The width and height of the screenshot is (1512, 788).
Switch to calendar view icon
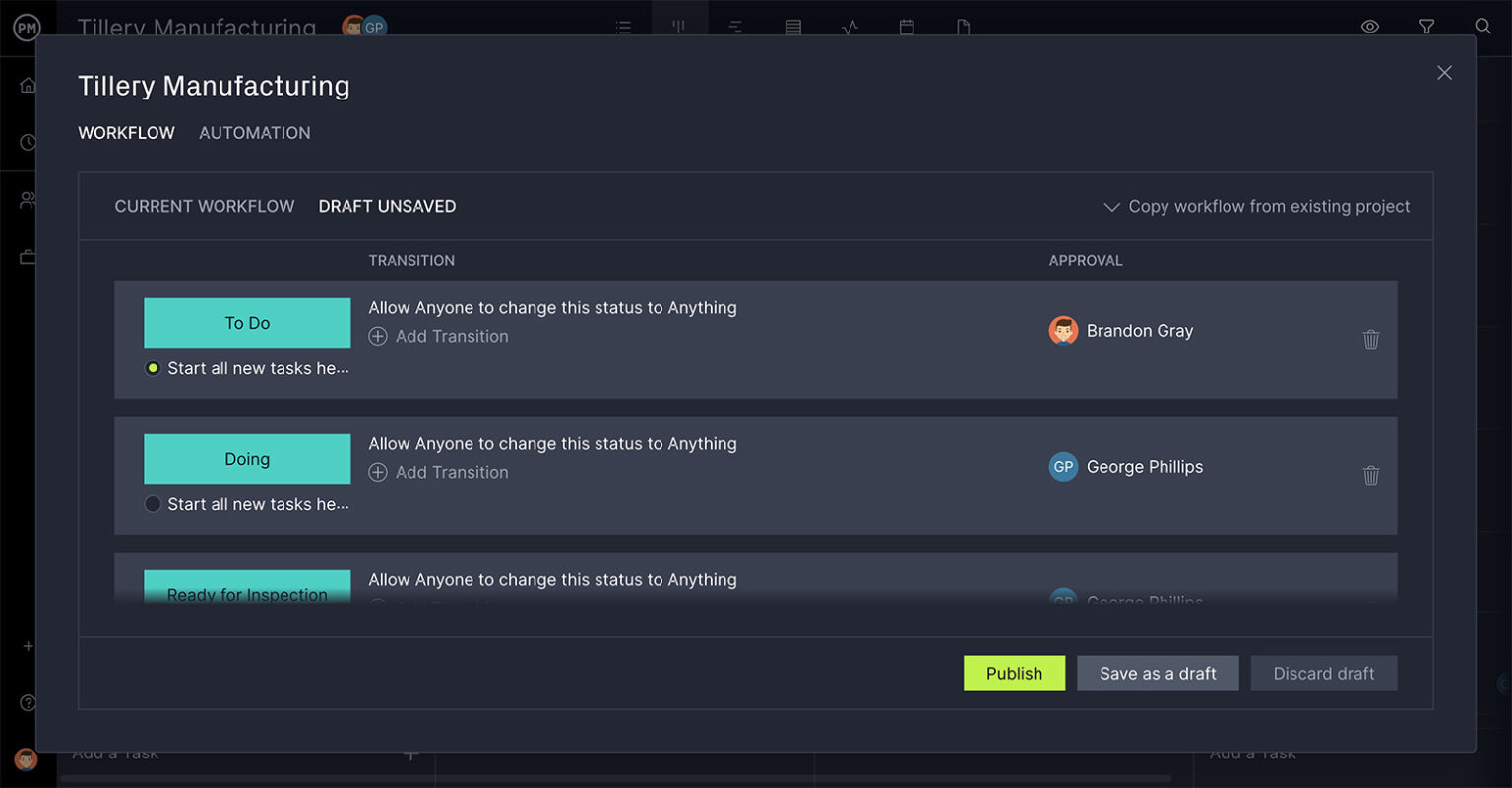(x=907, y=28)
